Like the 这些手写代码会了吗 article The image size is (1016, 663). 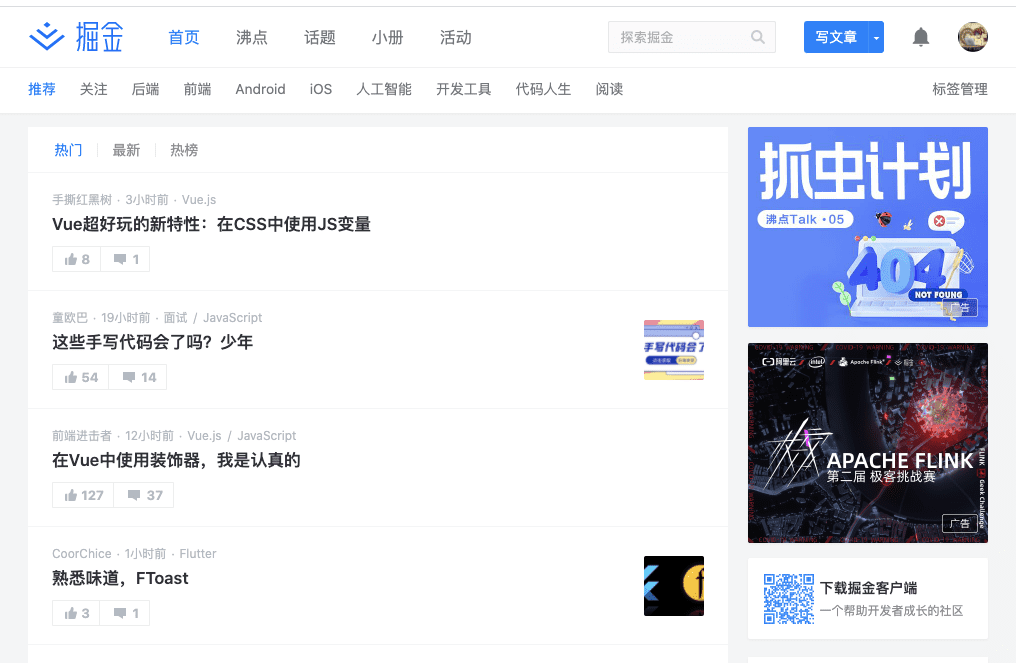pyautogui.click(x=80, y=377)
